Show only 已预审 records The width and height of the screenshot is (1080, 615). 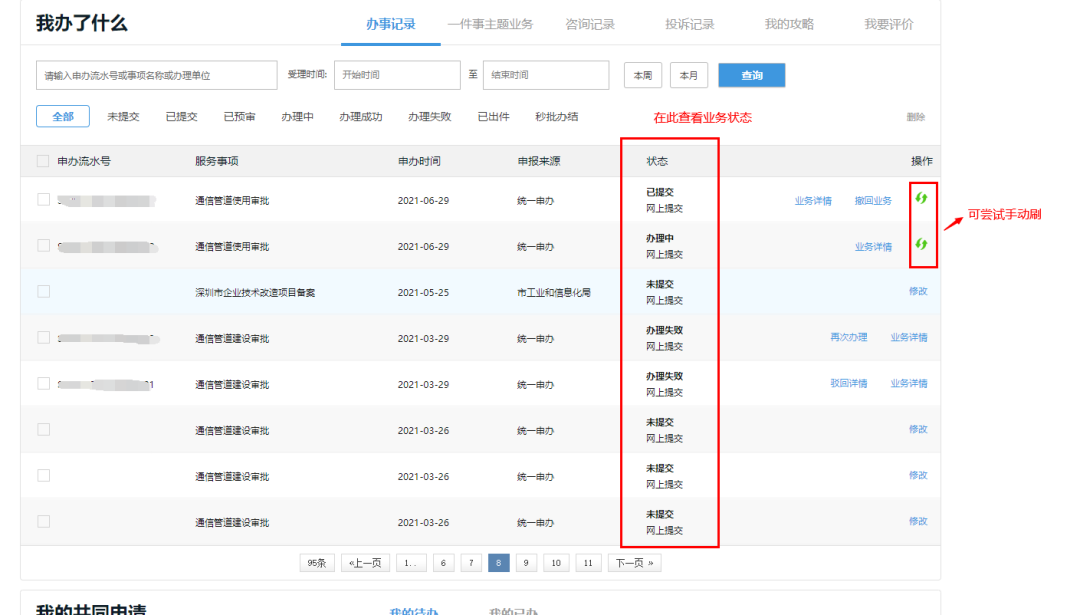(x=239, y=116)
